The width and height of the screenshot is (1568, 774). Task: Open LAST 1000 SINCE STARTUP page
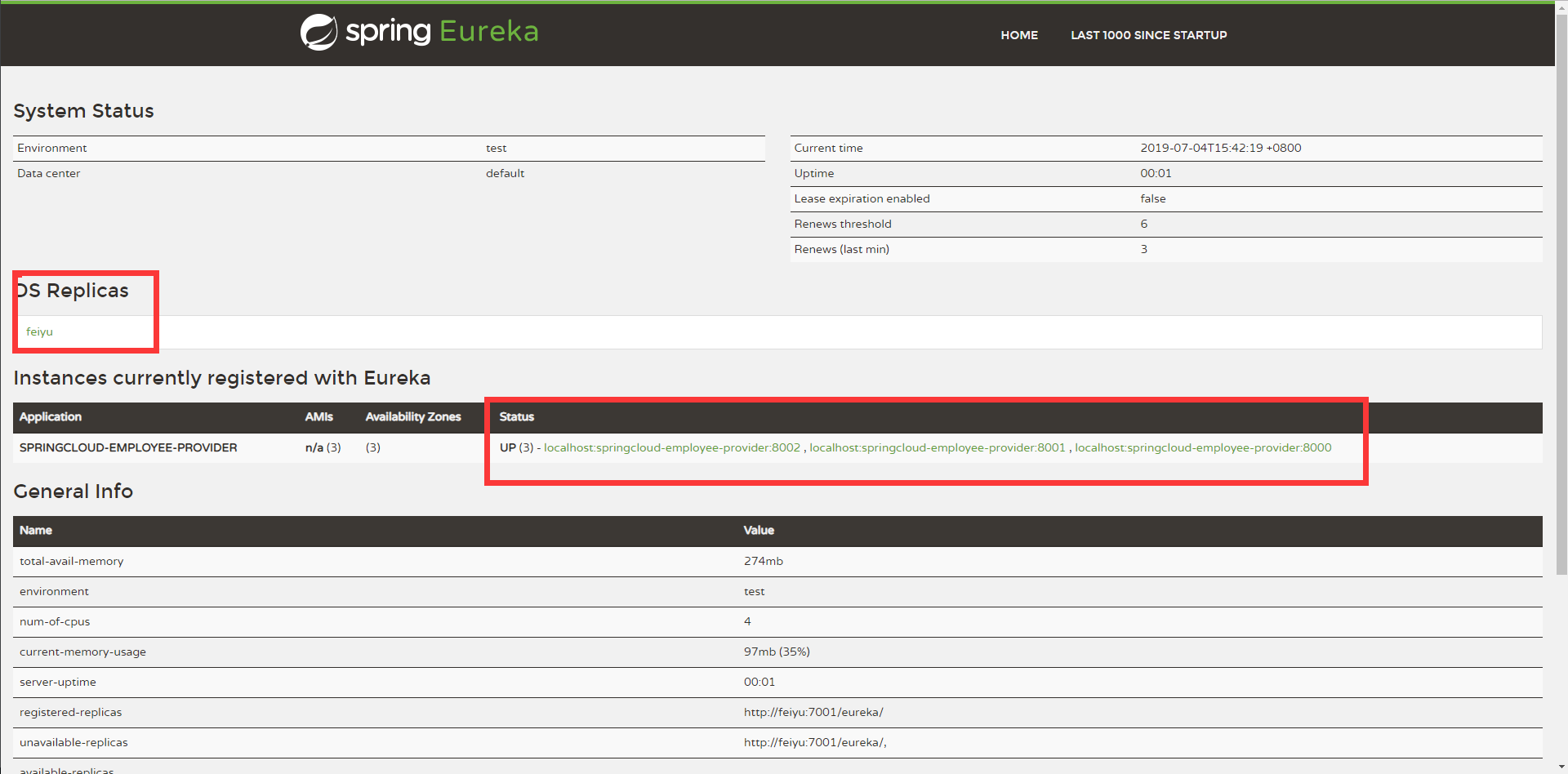tap(1148, 35)
